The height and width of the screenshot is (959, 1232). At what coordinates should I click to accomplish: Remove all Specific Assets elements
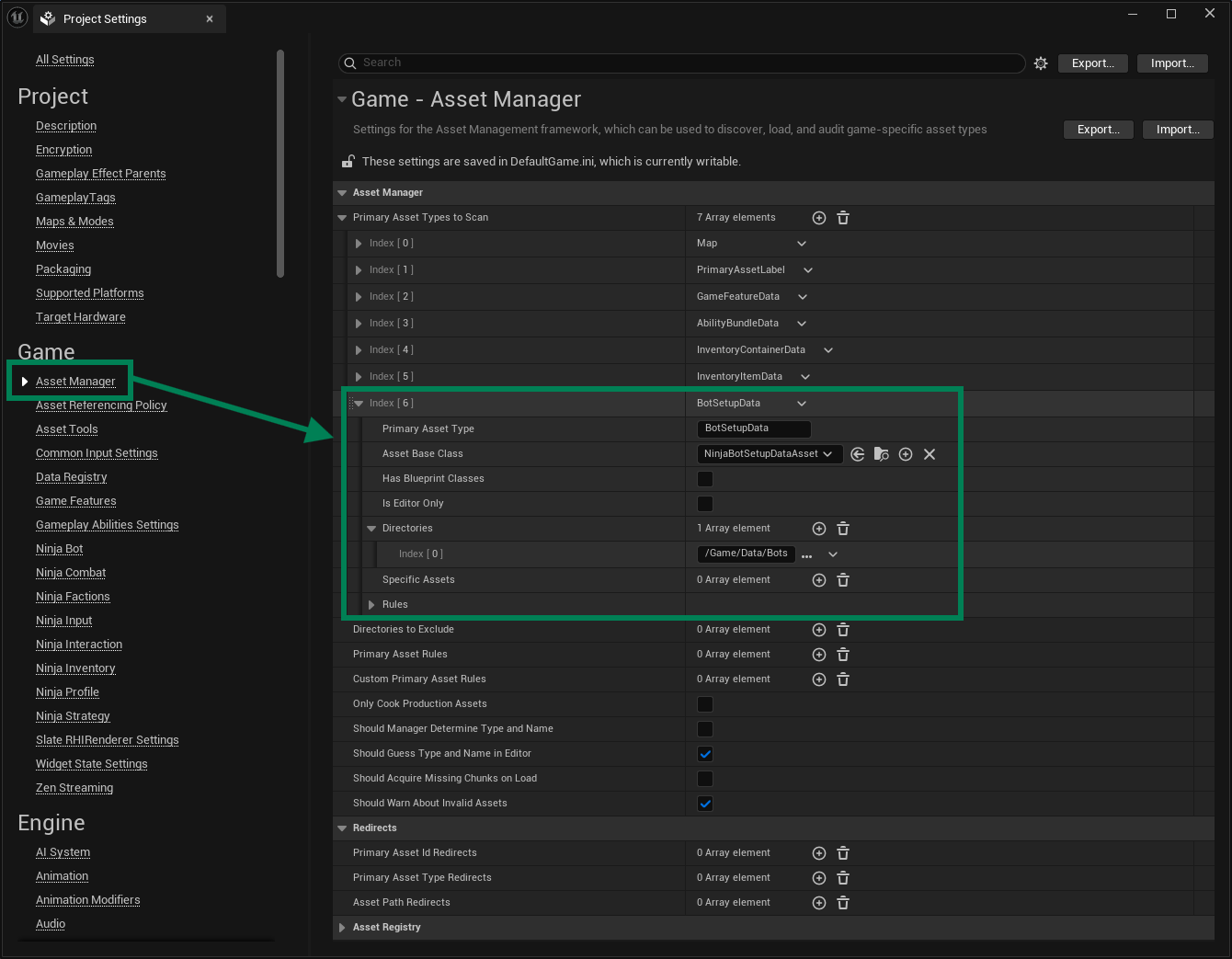tap(843, 580)
